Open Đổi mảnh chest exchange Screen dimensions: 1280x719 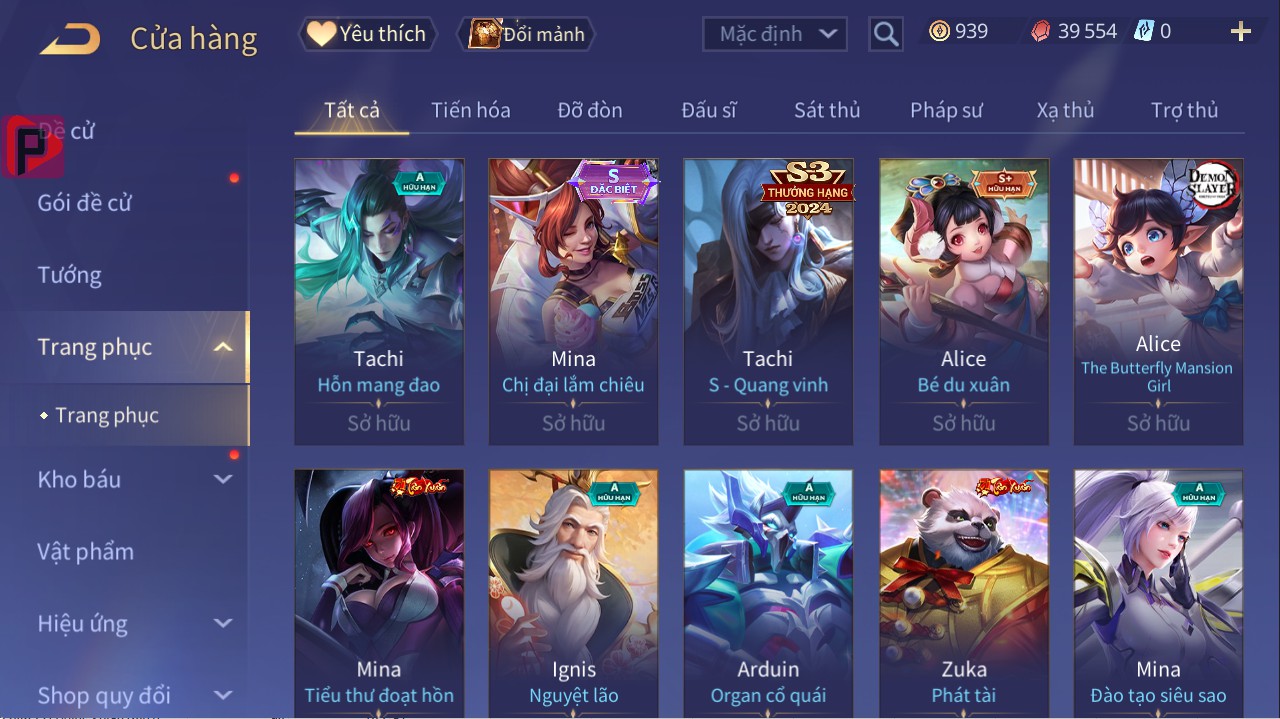[x=527, y=34]
